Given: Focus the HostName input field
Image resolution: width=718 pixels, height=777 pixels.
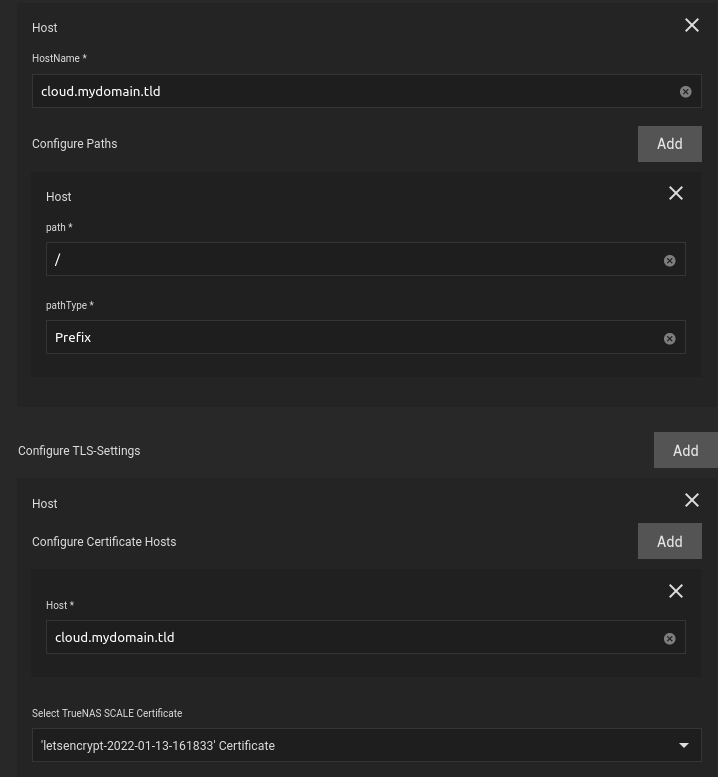Looking at the screenshot, I should click(350, 92).
